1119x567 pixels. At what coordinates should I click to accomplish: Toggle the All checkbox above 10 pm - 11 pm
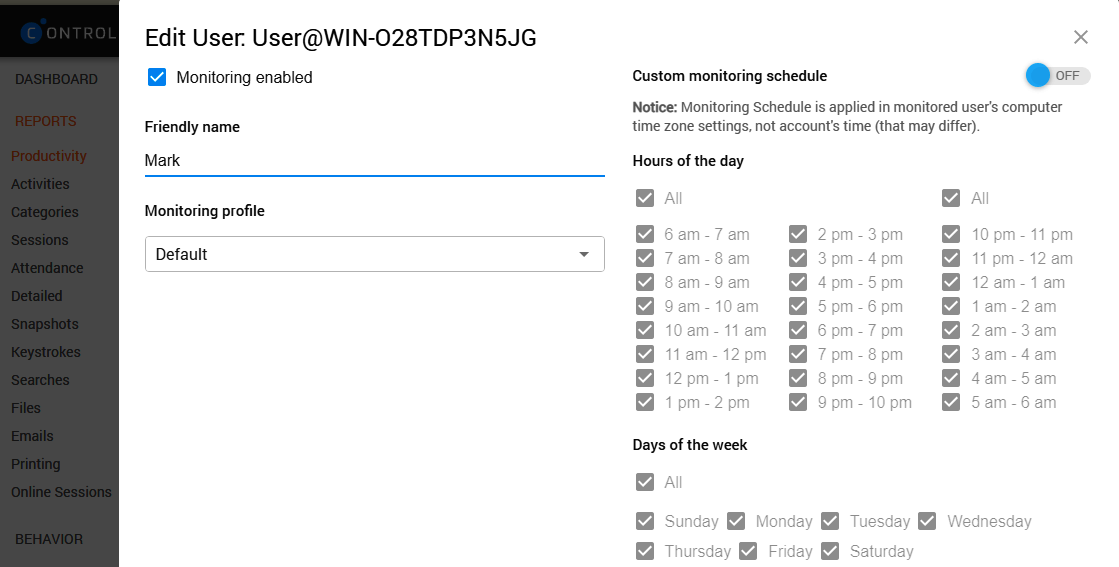(951, 198)
